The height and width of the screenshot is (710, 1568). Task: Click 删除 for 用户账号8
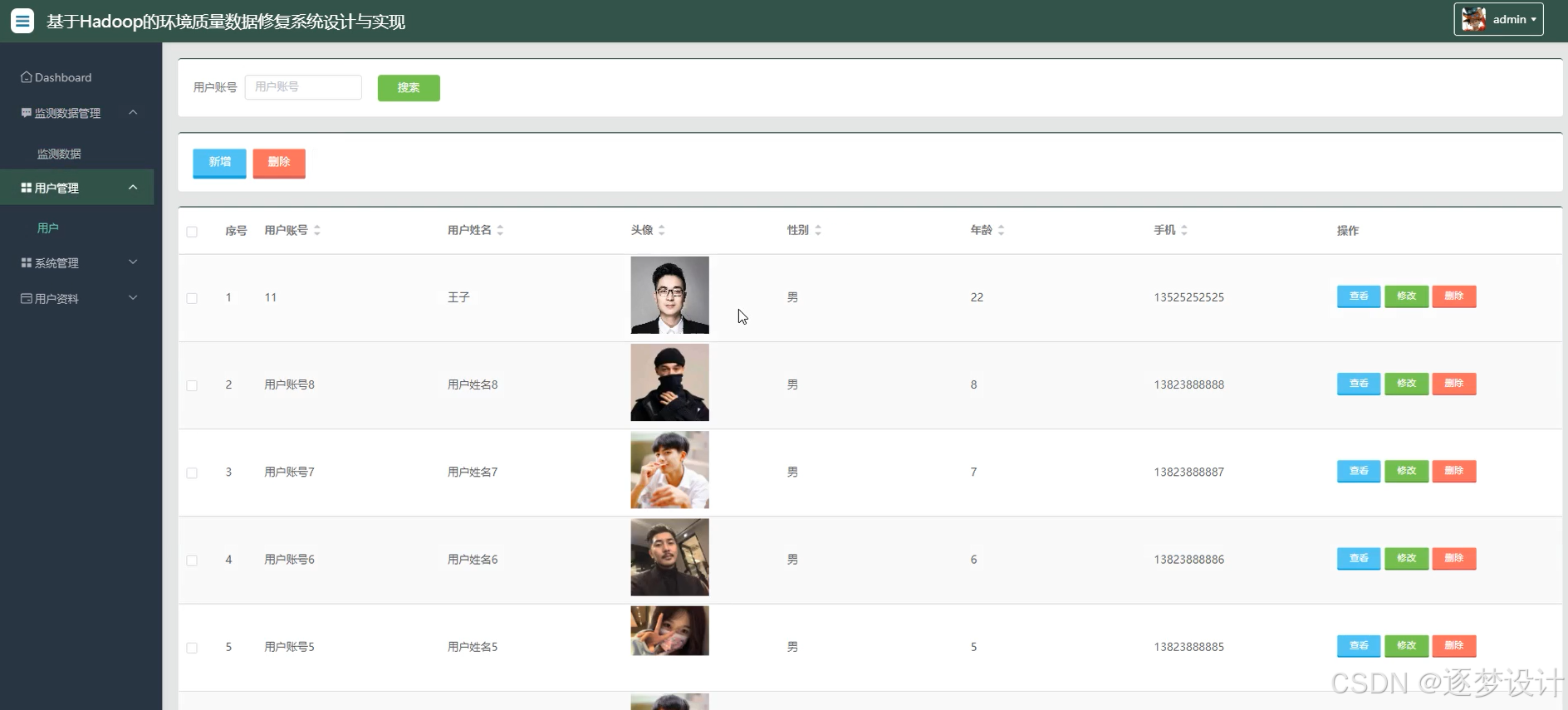click(1454, 384)
